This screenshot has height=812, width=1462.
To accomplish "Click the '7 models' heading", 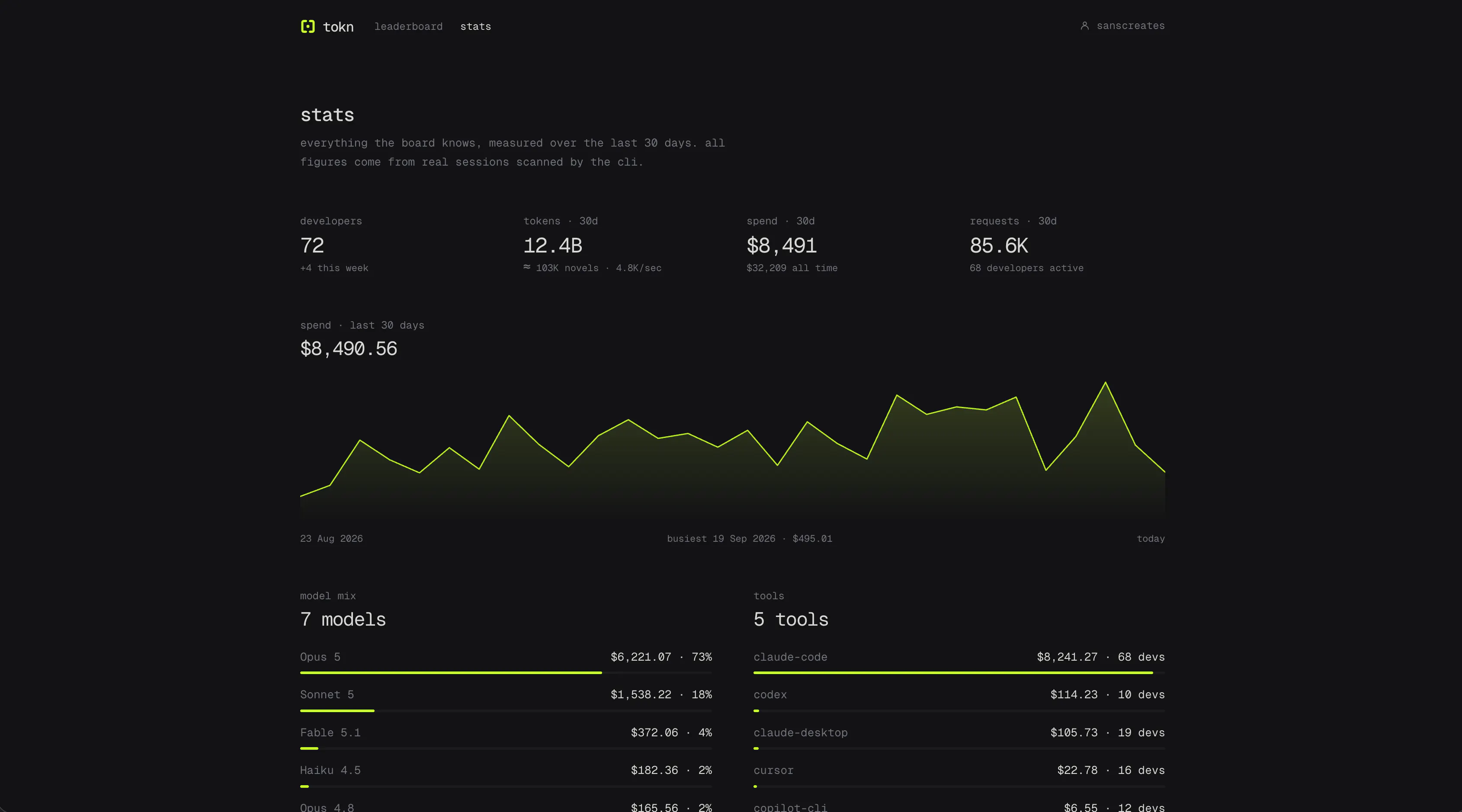I will 343,619.
